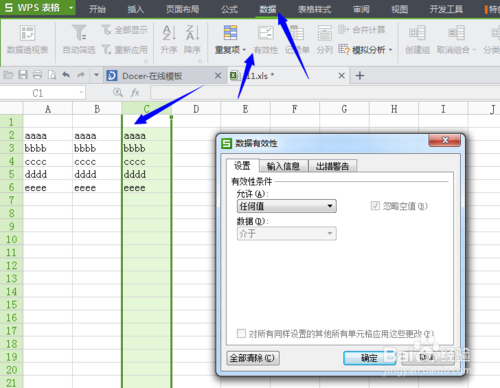
Task: Switch to the 插入 ribbon tab
Action: tap(136, 9)
